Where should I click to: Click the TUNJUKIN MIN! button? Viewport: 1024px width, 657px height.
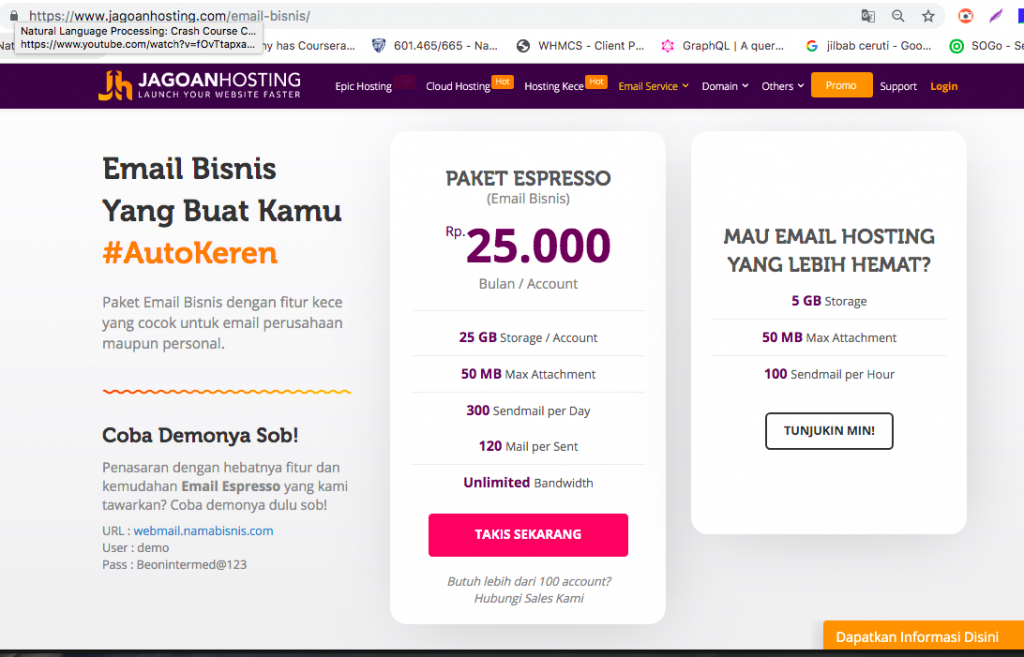pos(829,431)
